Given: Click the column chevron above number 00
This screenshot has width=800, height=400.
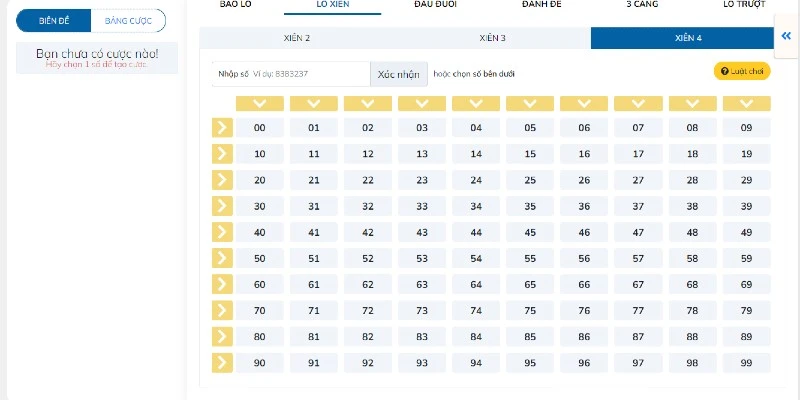Looking at the screenshot, I should pos(260,103).
